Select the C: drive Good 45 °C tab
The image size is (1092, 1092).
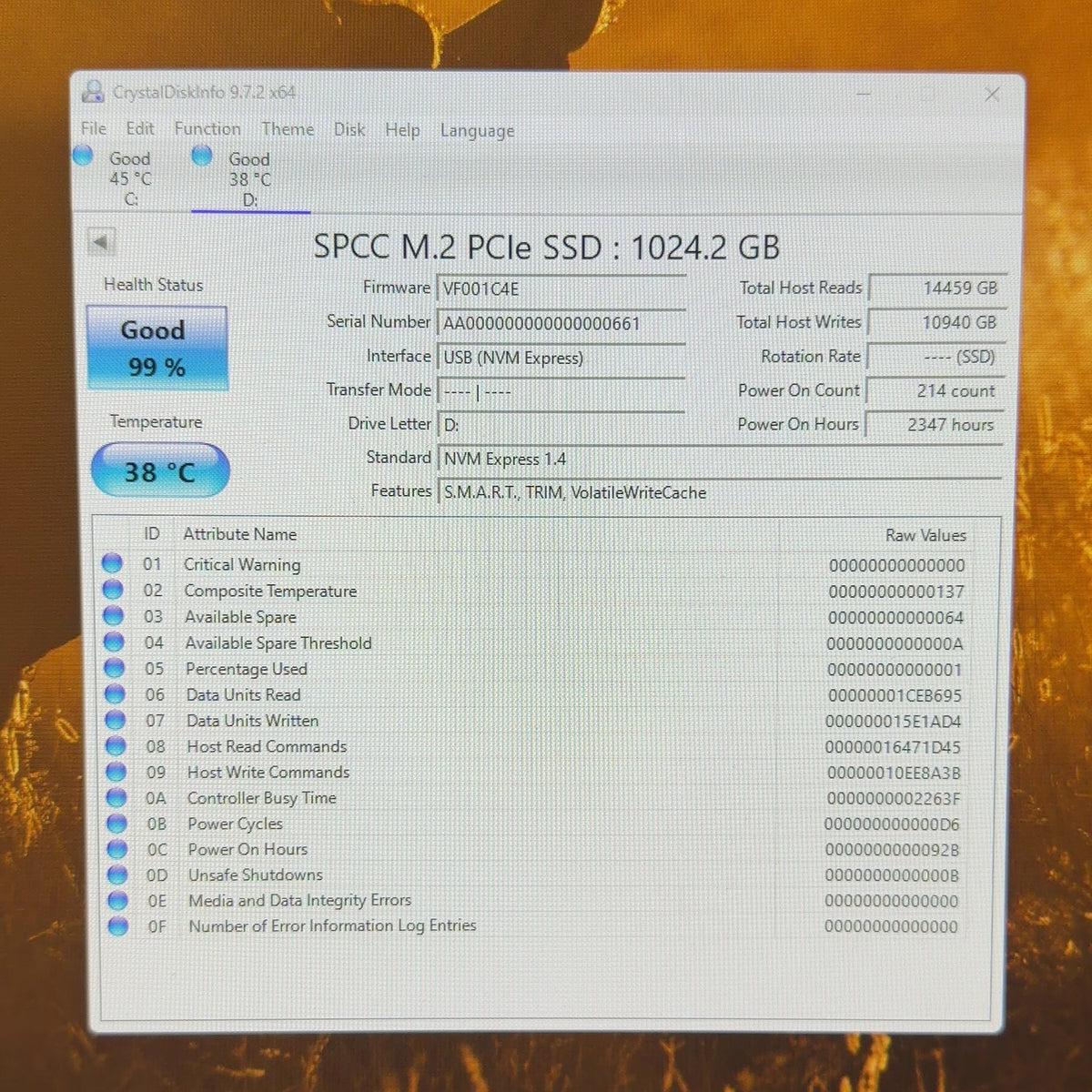(130, 178)
